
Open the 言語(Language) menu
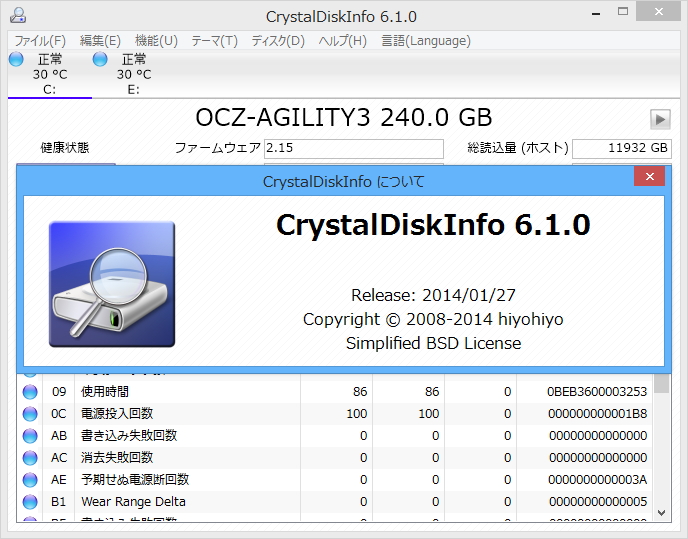426,41
